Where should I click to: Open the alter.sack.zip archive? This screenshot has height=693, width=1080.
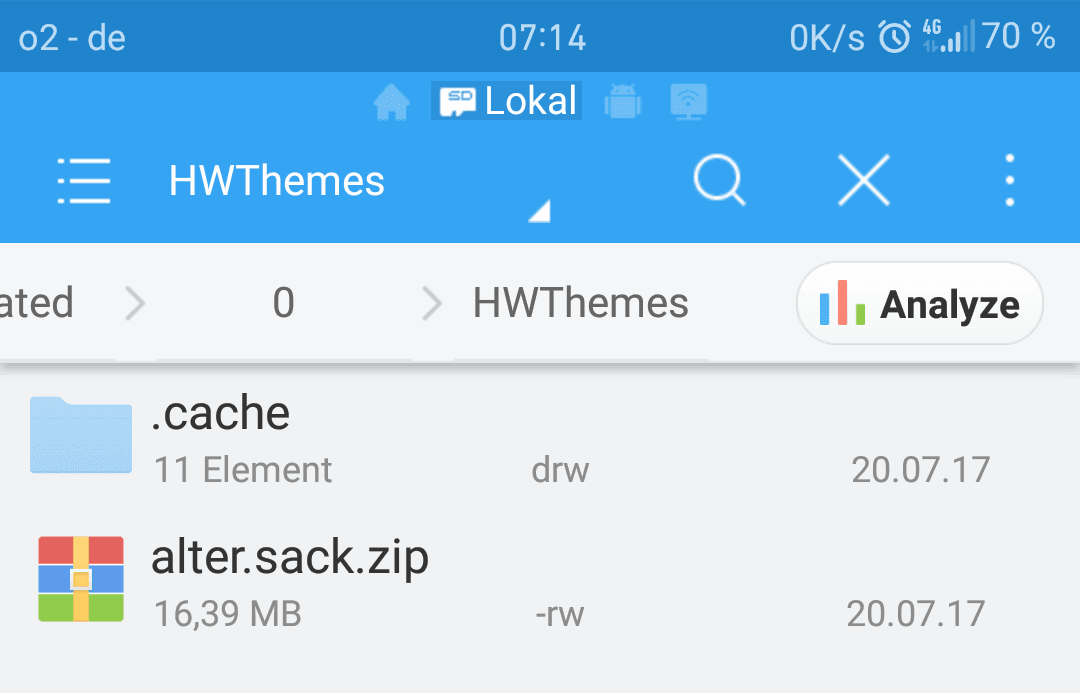coord(540,580)
